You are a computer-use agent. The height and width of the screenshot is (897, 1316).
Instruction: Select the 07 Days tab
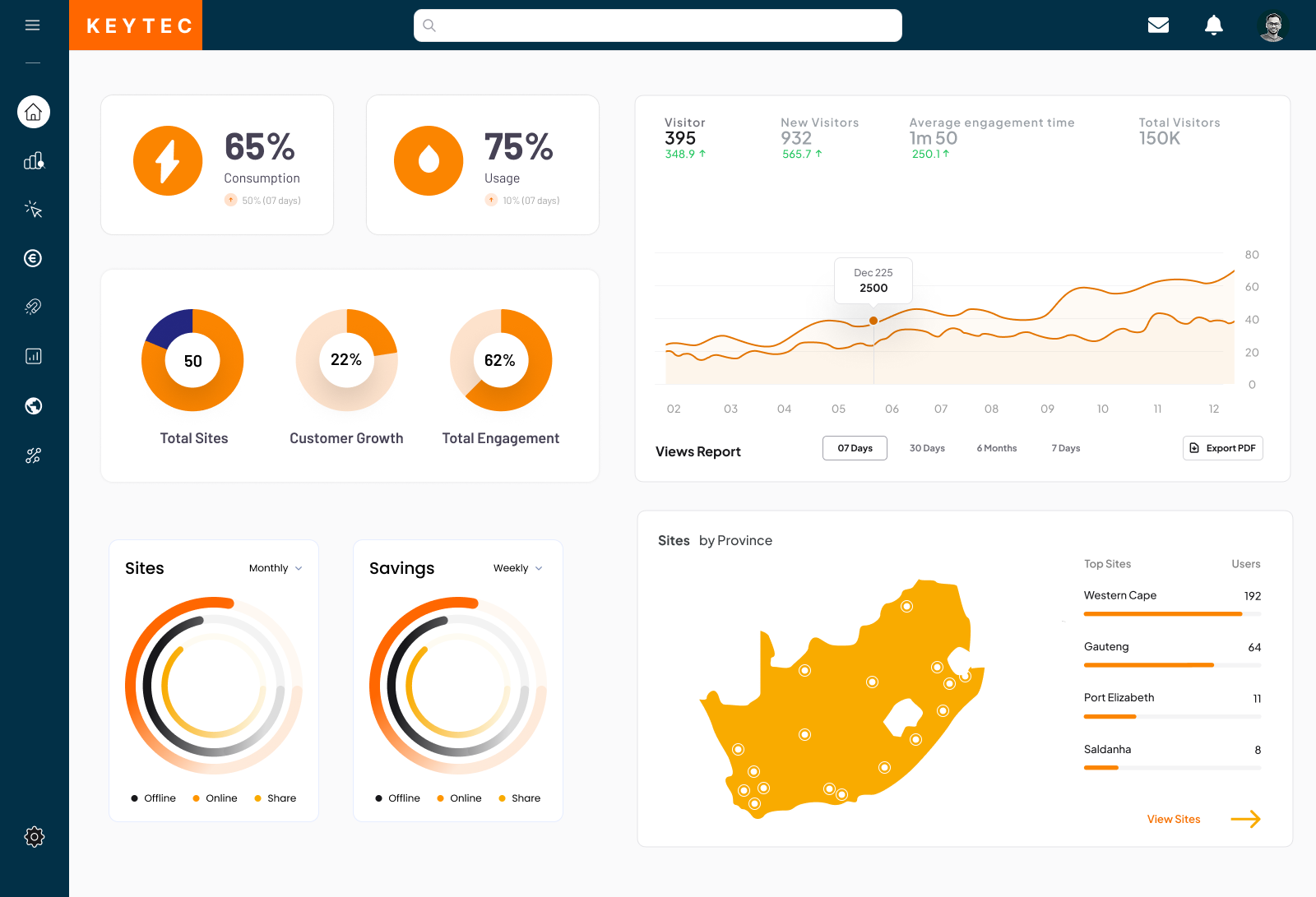click(855, 448)
